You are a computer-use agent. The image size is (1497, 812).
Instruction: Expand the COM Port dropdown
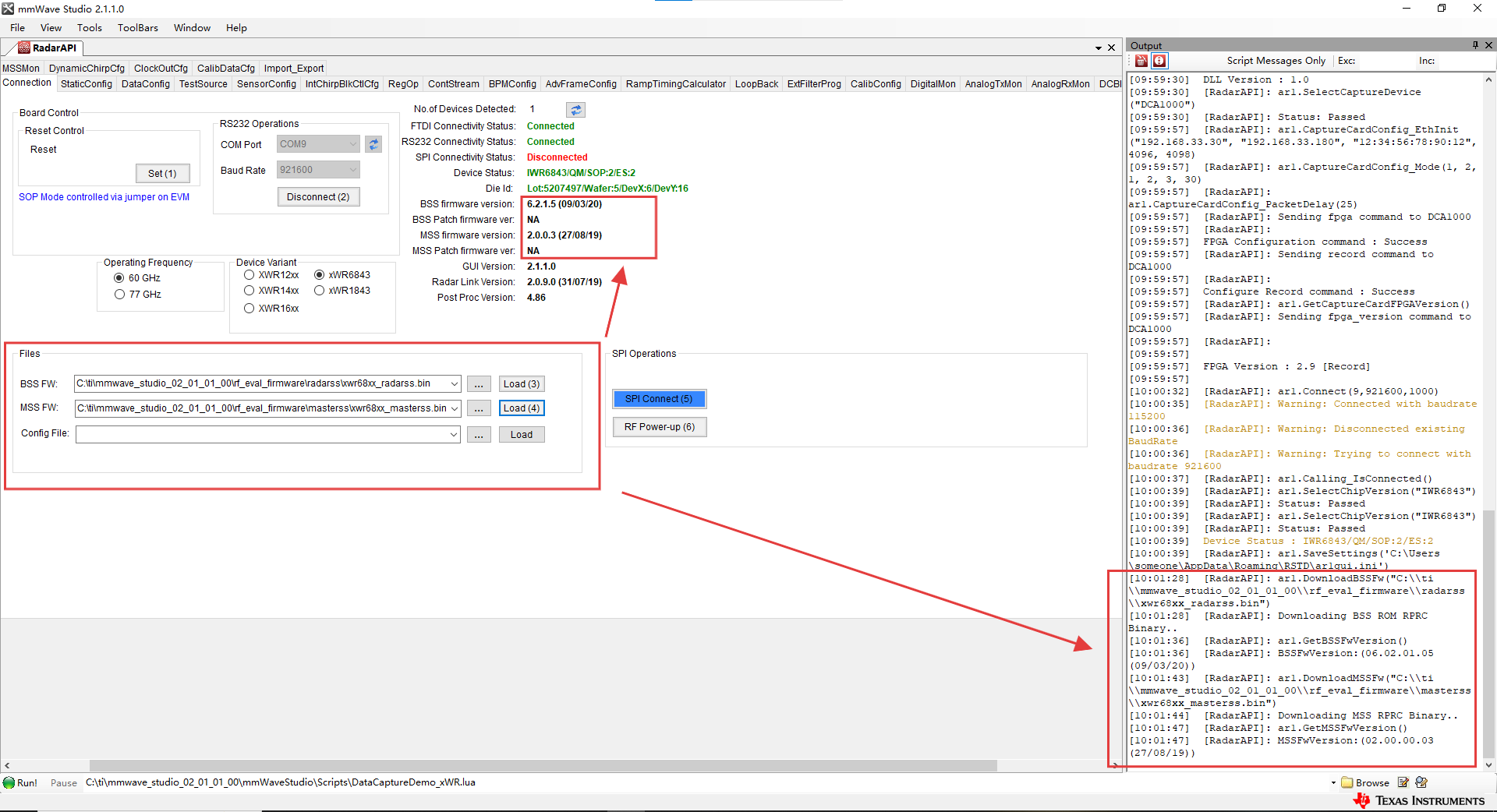point(352,144)
